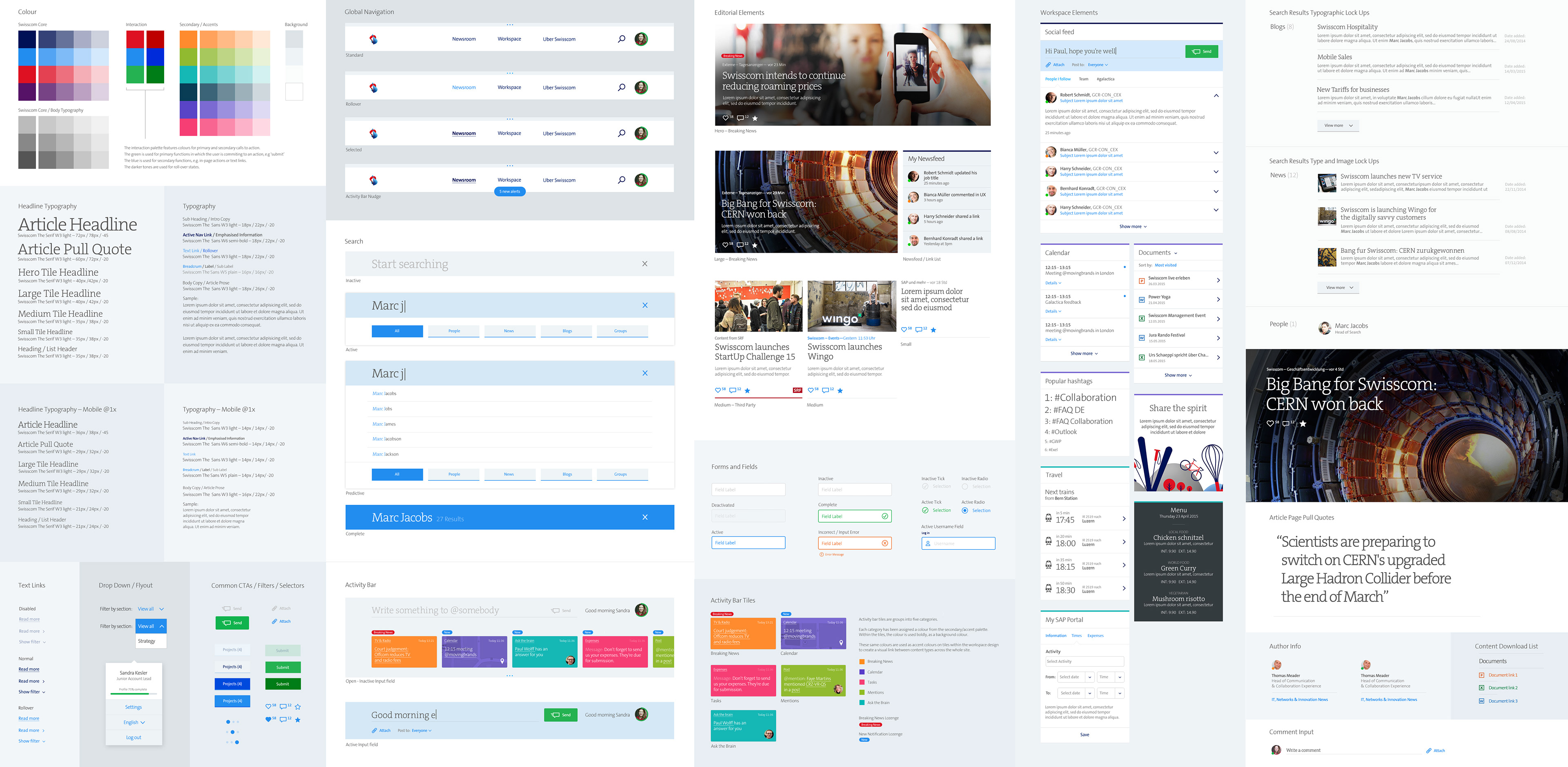
Task: Click the search magnifier in Standard navigation bar
Action: click(x=621, y=39)
